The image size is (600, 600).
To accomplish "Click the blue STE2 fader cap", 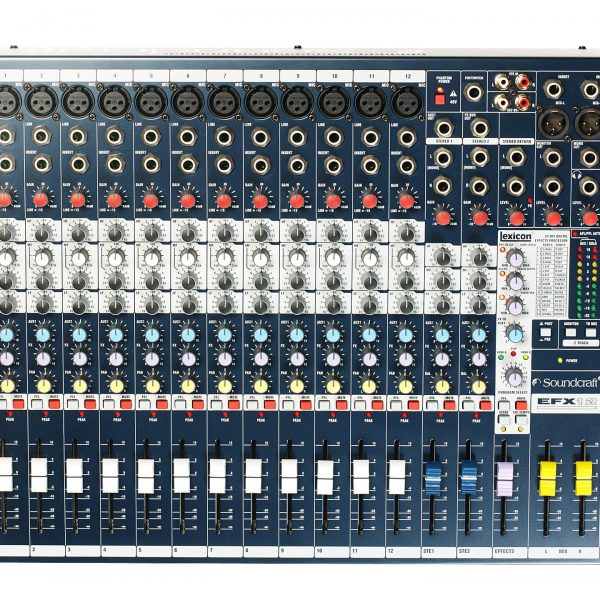I will tap(468, 478).
